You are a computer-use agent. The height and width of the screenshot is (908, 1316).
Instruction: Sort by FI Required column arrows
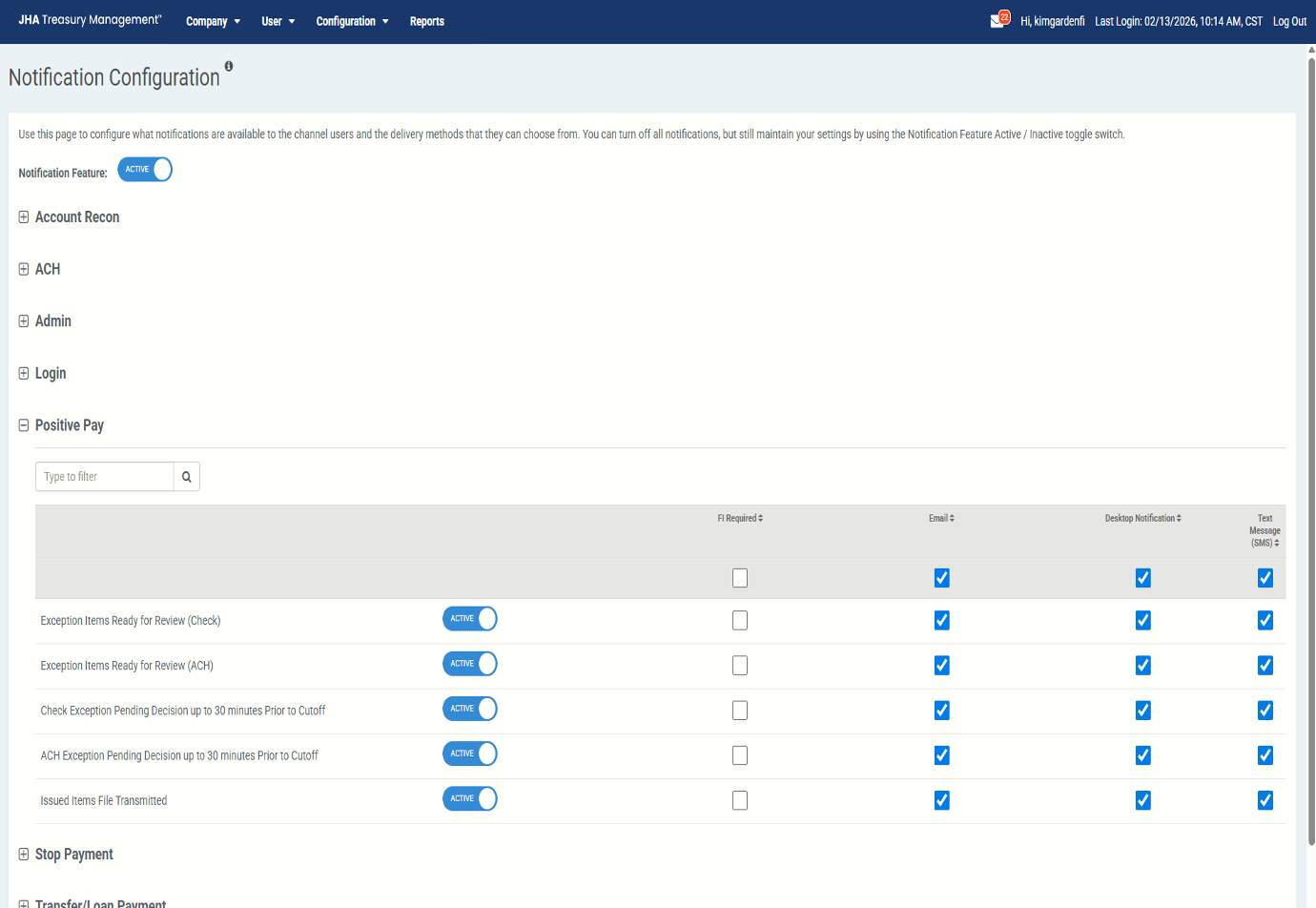[760, 519]
